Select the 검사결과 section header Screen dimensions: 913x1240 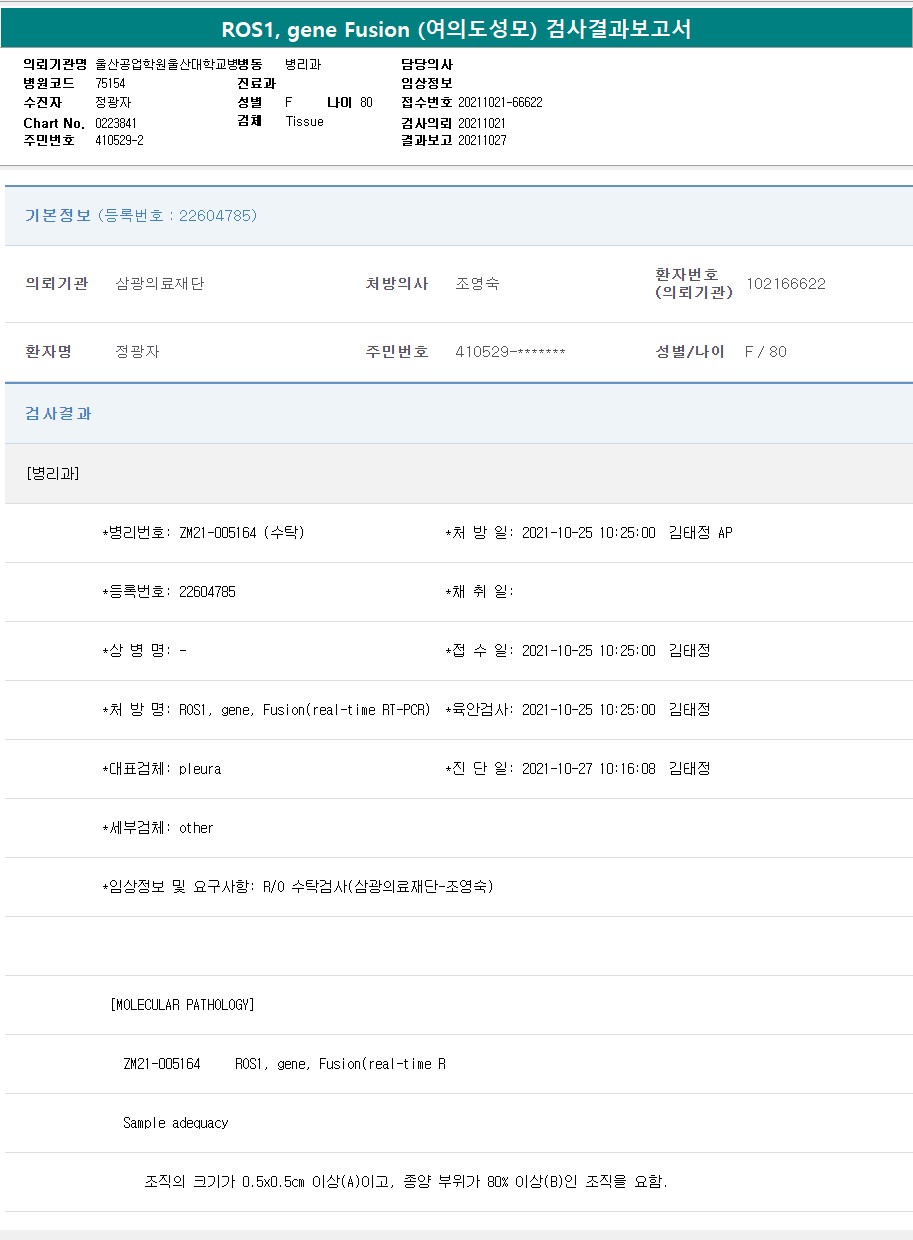point(58,414)
